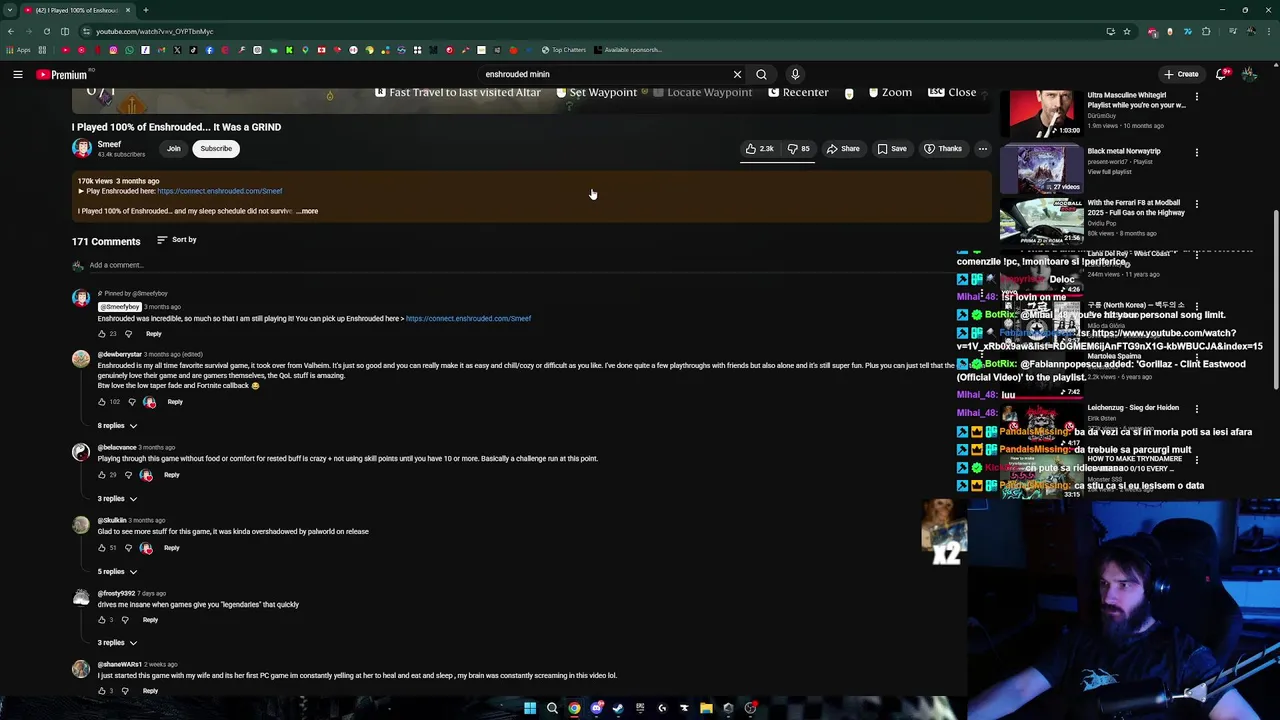Viewport: 1280px width, 720px height.
Task: Expand description with ...more
Action: [x=308, y=211]
